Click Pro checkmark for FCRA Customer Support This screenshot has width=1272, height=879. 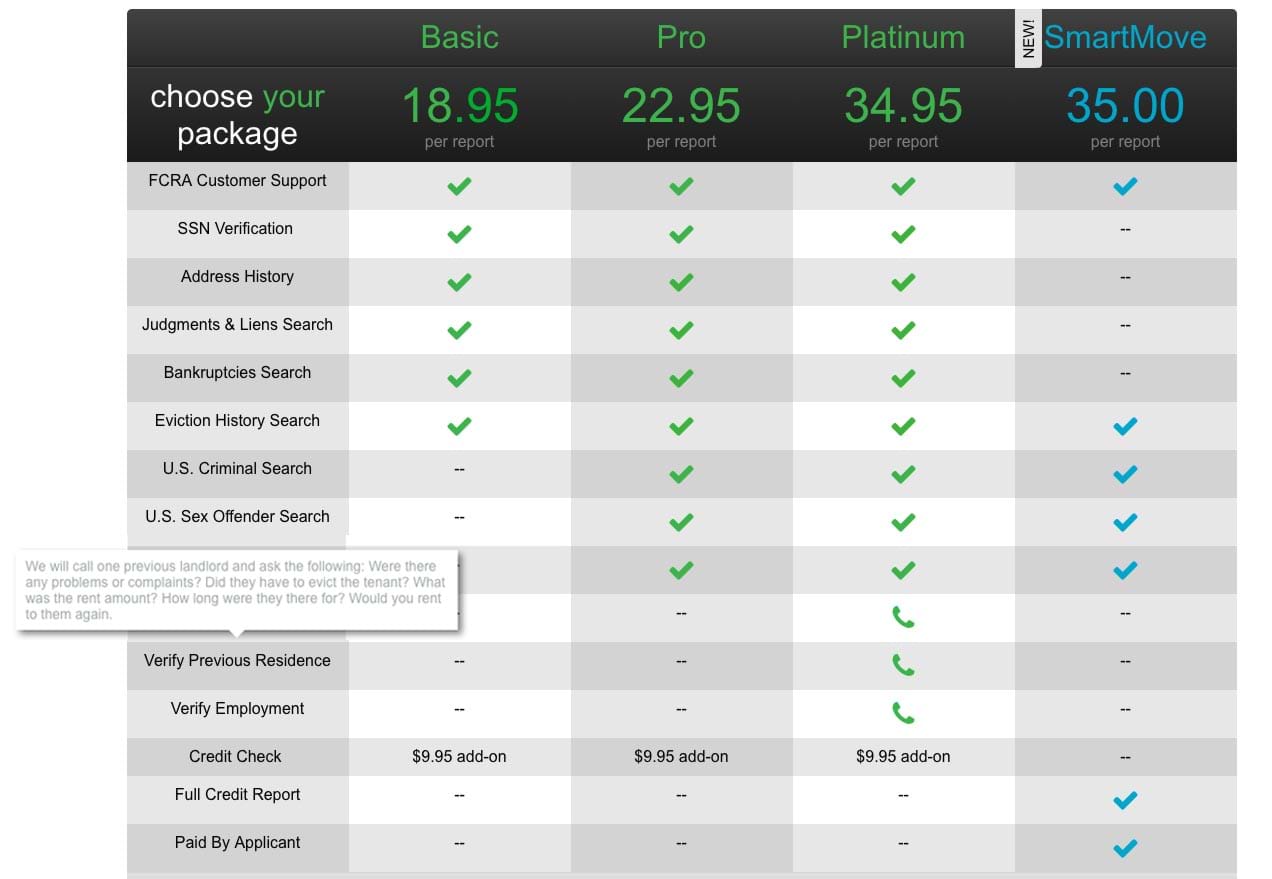pos(681,186)
